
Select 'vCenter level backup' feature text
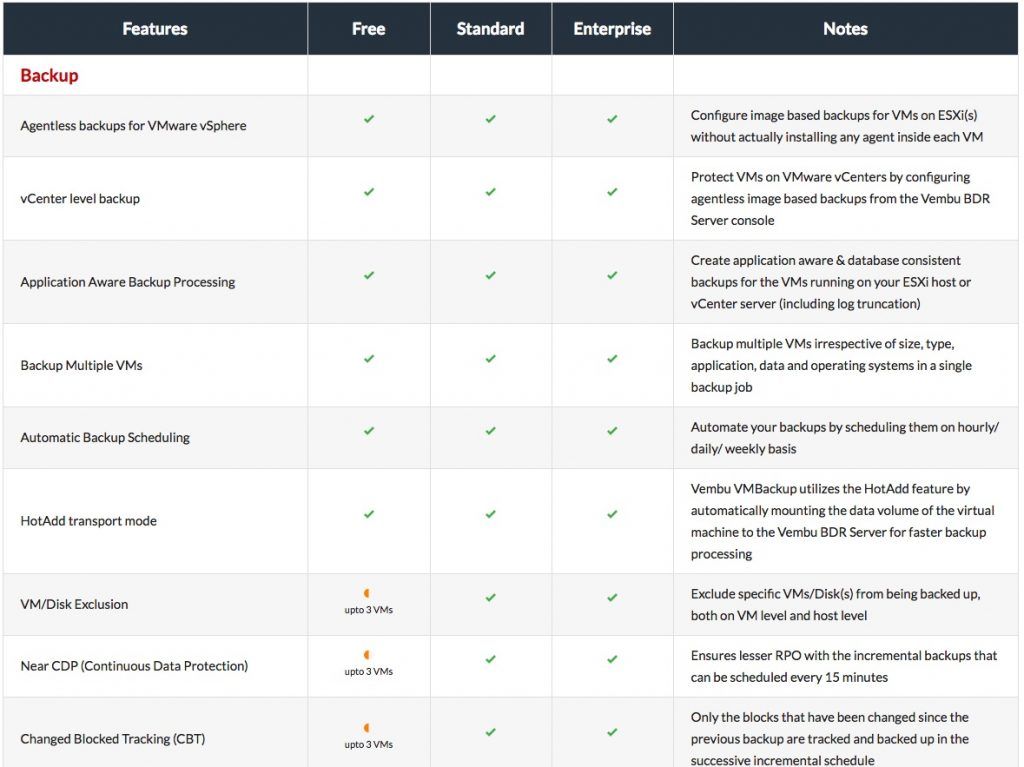pos(80,199)
